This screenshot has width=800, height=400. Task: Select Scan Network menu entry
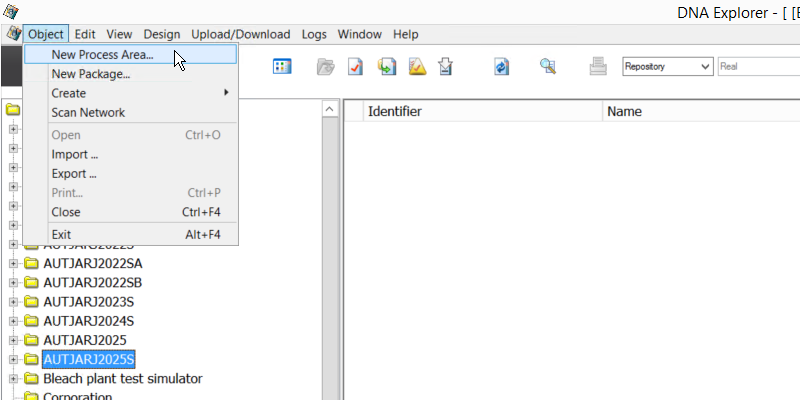coord(88,113)
